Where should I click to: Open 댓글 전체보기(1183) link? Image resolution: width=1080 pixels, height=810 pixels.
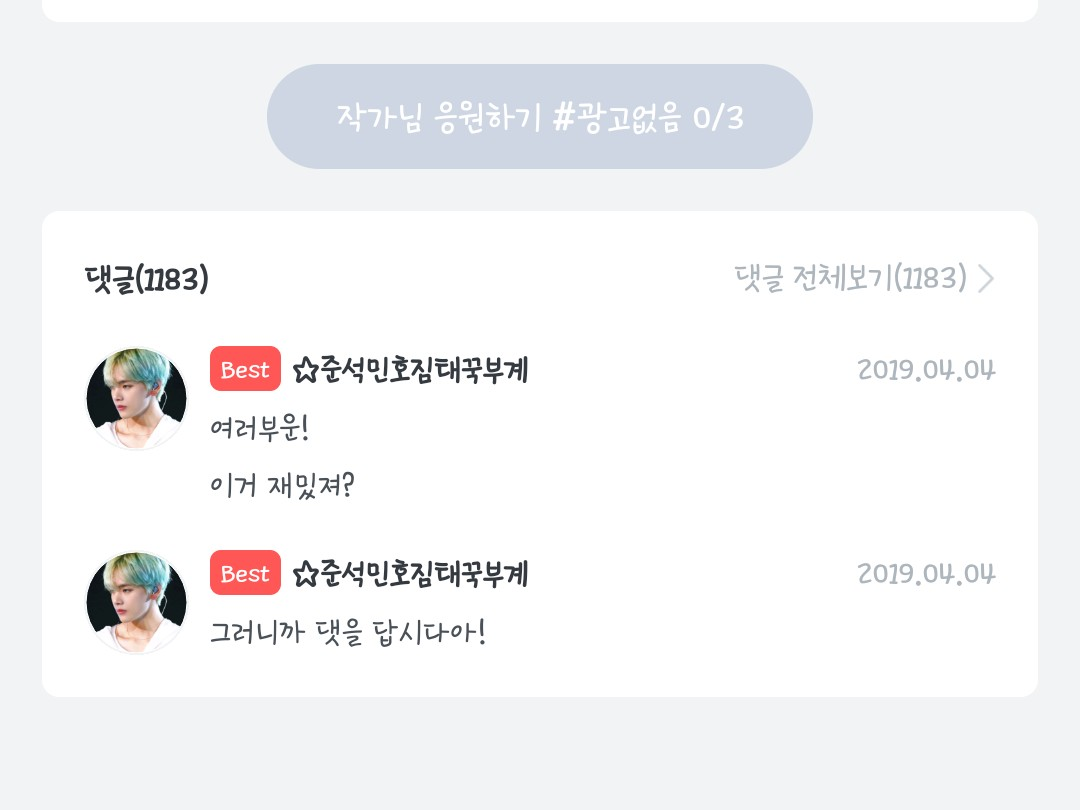[x=850, y=278]
